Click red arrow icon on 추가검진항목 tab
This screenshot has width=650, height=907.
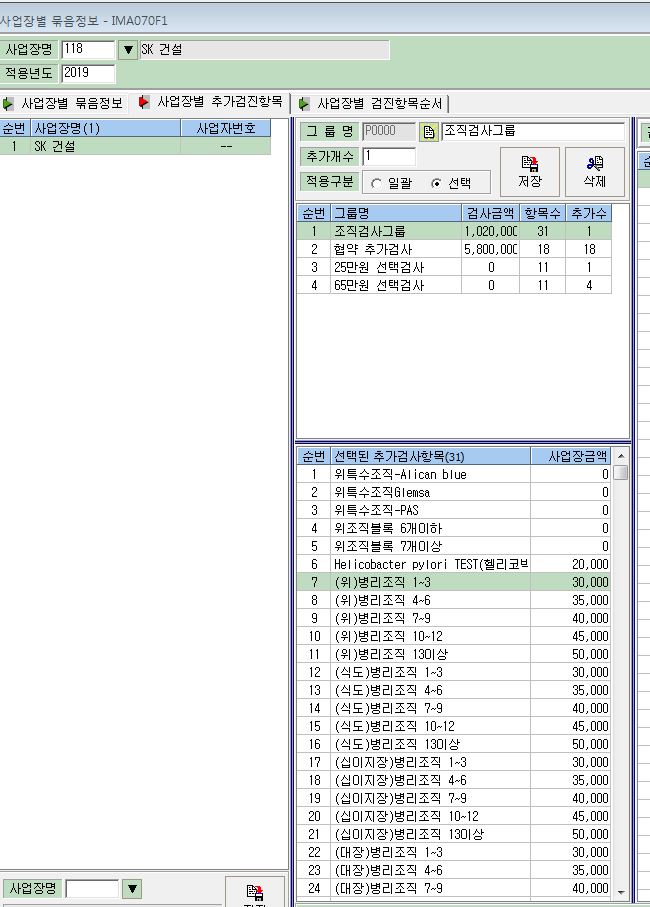[x=144, y=102]
